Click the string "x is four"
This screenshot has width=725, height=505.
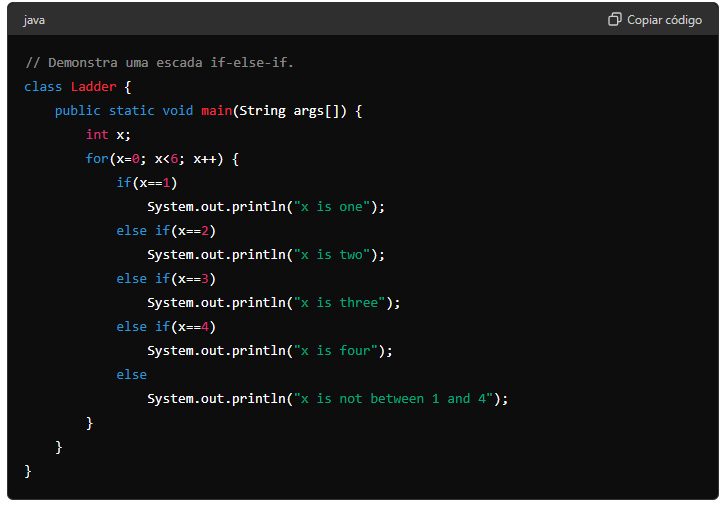pyautogui.click(x=336, y=351)
